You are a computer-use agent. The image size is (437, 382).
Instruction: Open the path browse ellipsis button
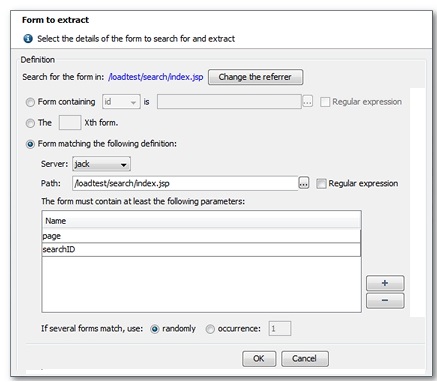[303, 183]
